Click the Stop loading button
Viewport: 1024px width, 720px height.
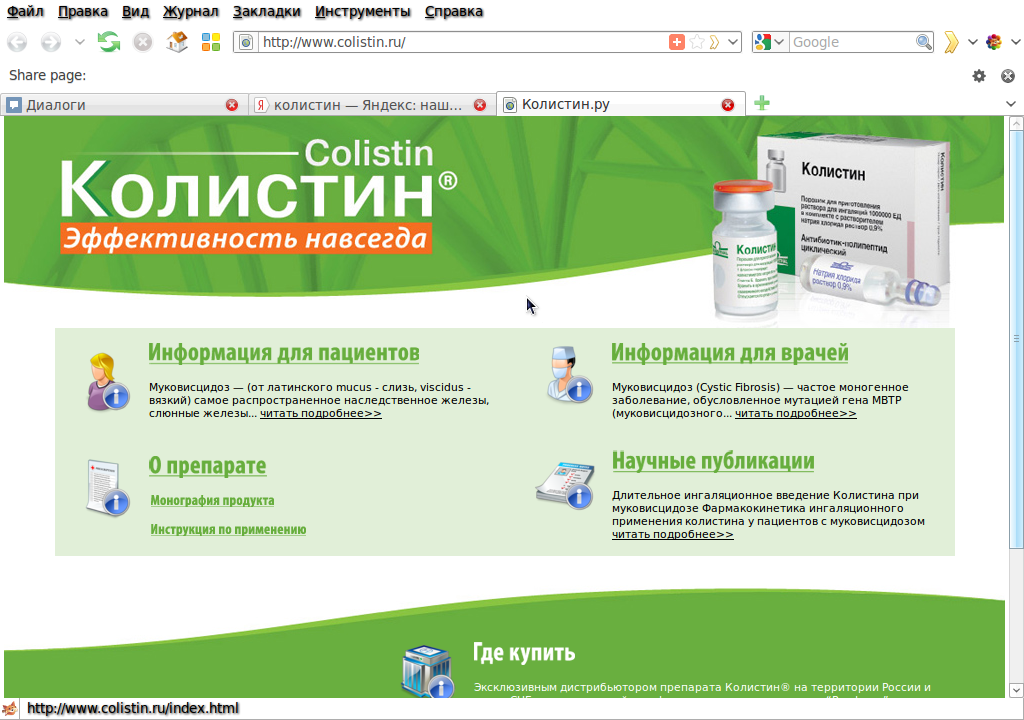point(143,42)
